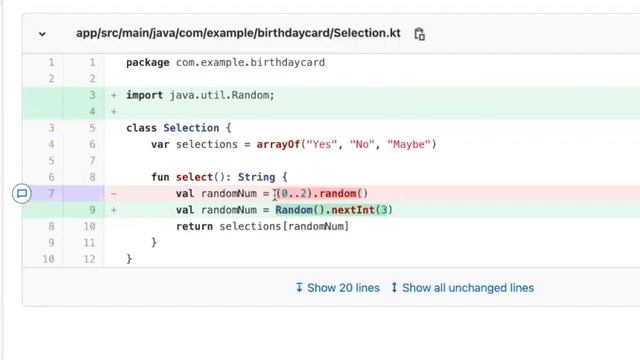Click removed line with (0..2).random()

coord(272,193)
